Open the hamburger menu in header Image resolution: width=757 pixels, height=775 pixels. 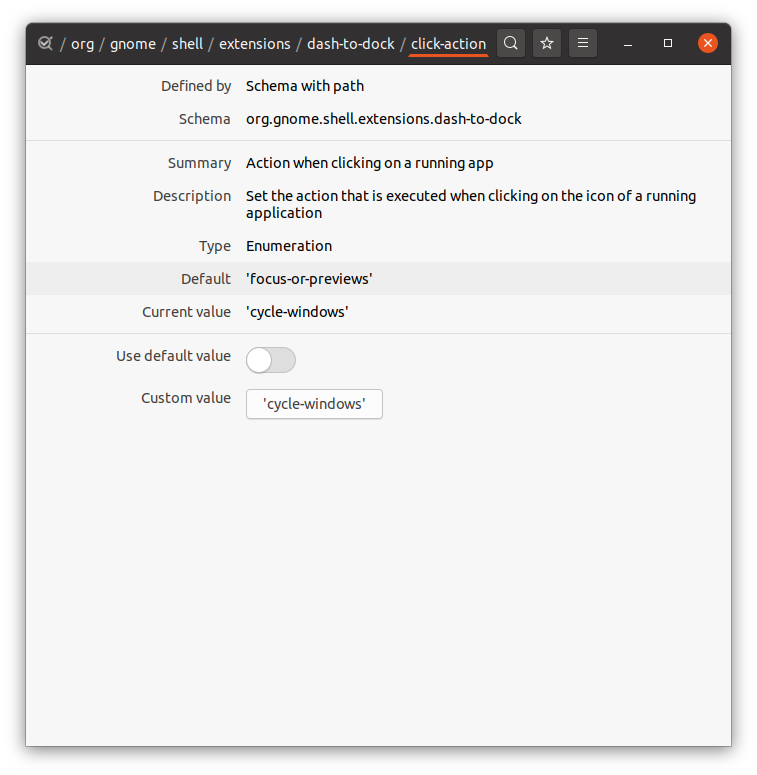[583, 43]
